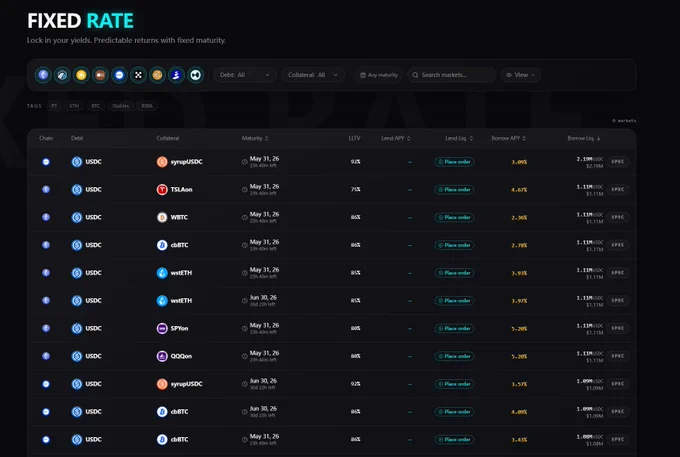Image resolution: width=680 pixels, height=457 pixels.
Task: Click the 4.67% borrow APY value
Action: [519, 190]
